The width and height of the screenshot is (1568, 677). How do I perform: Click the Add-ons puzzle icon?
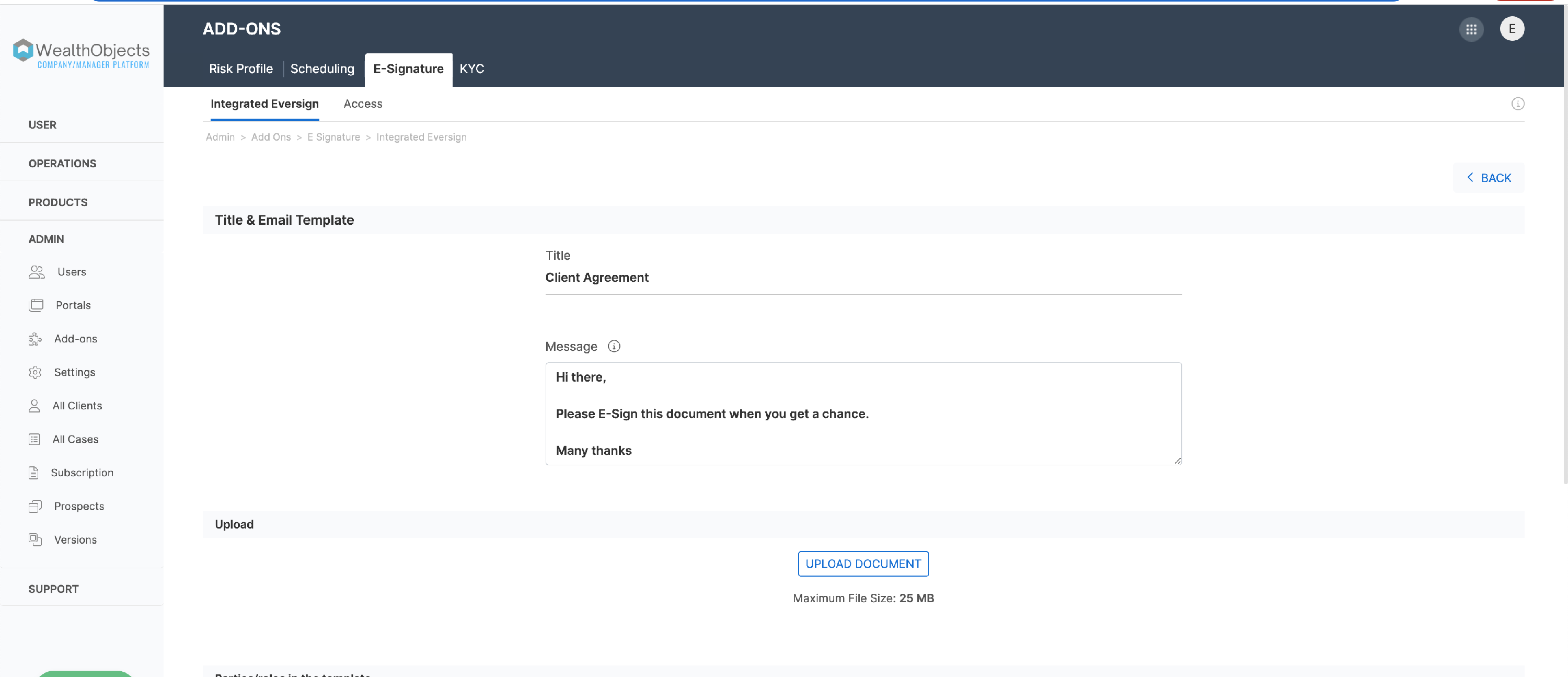(34, 339)
